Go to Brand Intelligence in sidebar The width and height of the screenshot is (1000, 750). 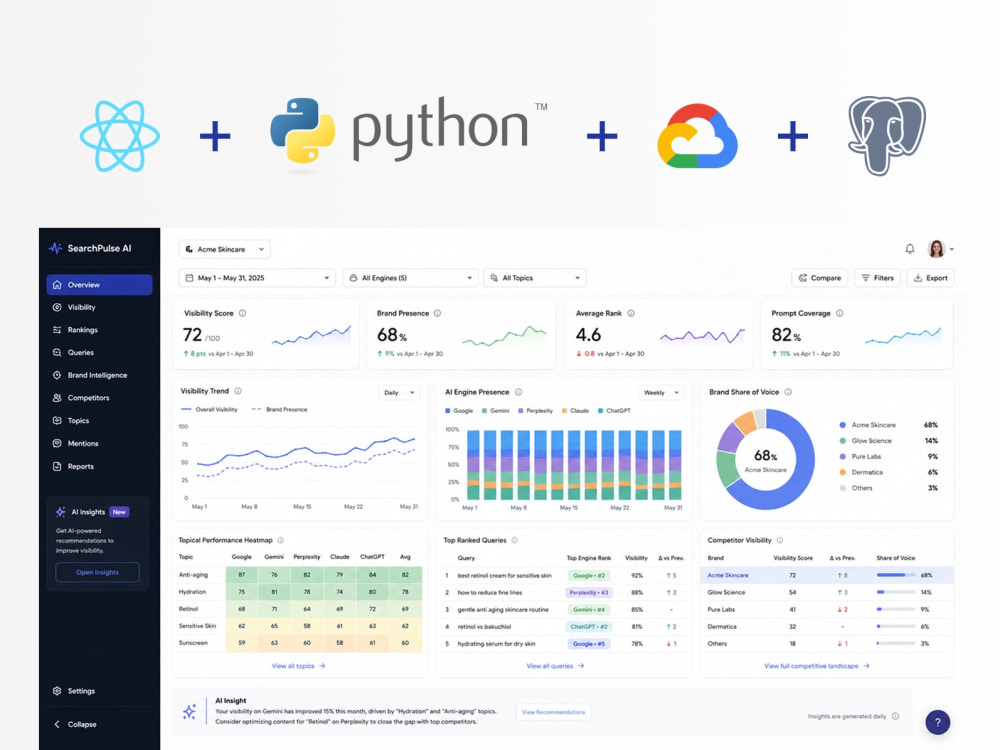pos(99,375)
